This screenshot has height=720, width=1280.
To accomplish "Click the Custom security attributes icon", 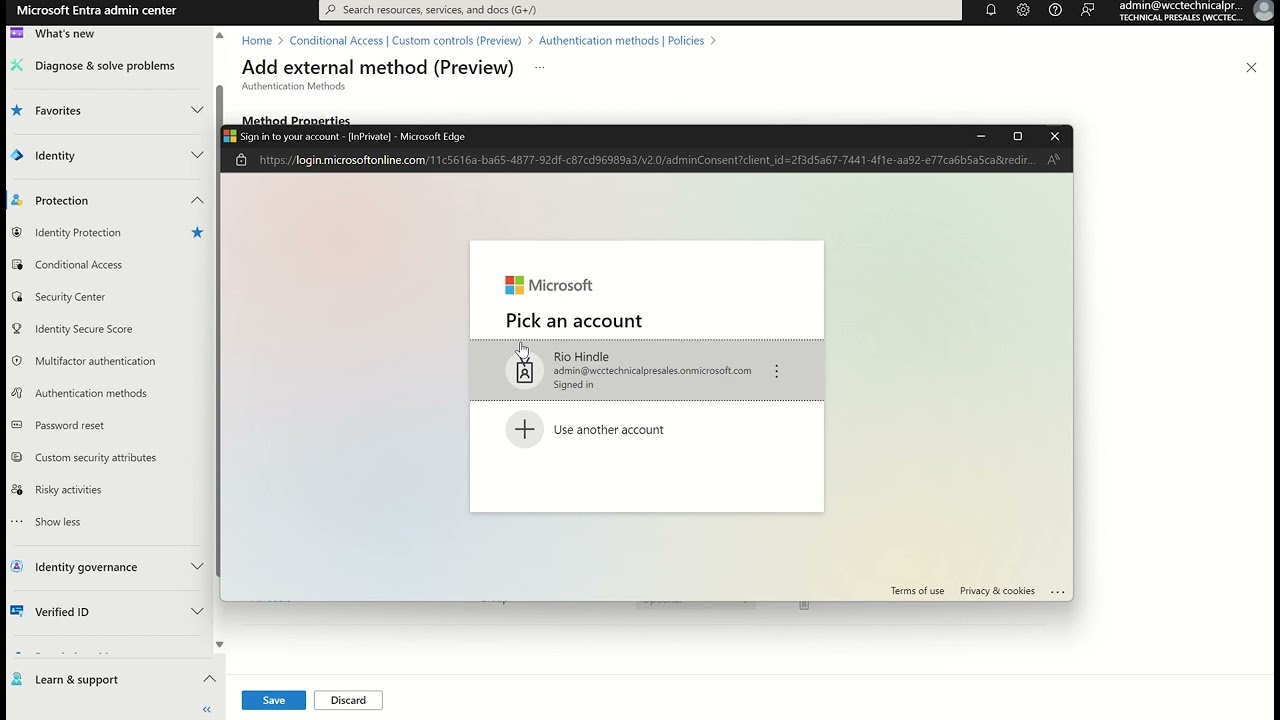I will point(16,457).
